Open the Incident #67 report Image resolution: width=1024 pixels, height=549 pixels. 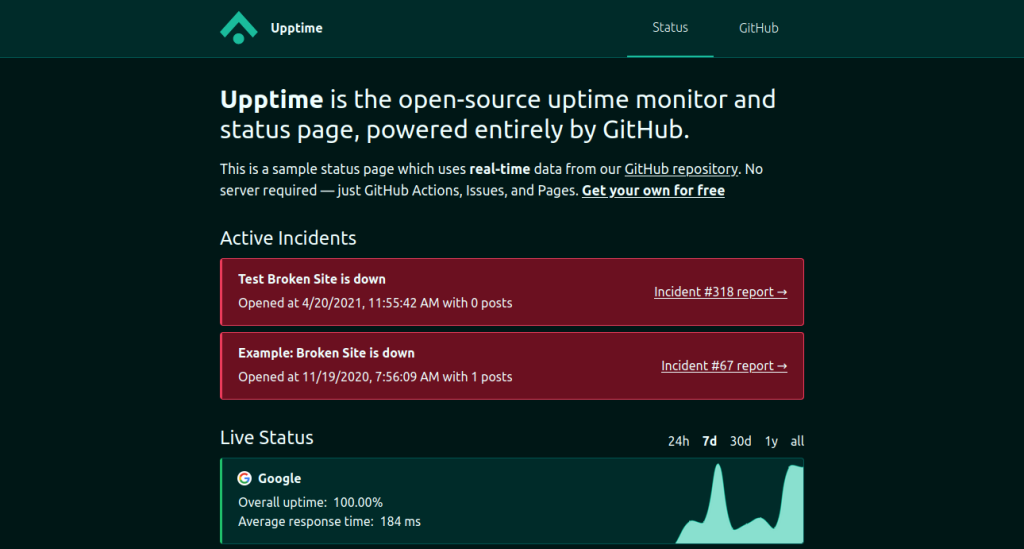point(724,366)
